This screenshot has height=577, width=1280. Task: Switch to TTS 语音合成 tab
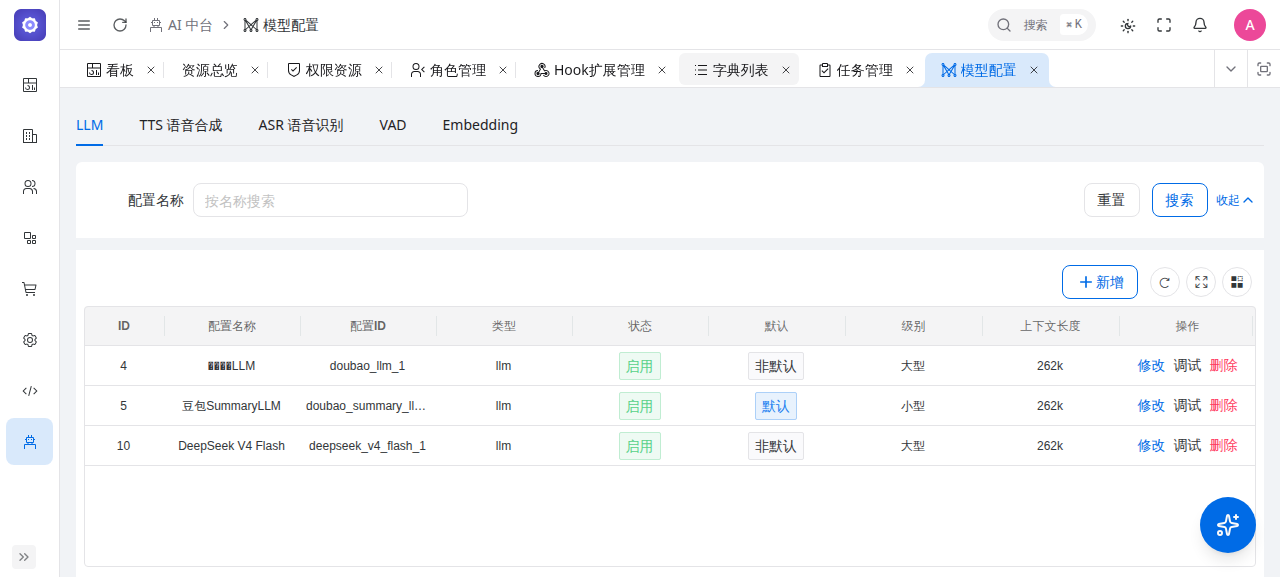(181, 125)
